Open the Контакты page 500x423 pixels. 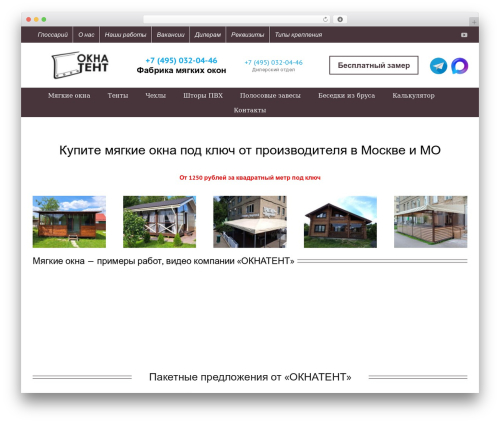(250, 110)
